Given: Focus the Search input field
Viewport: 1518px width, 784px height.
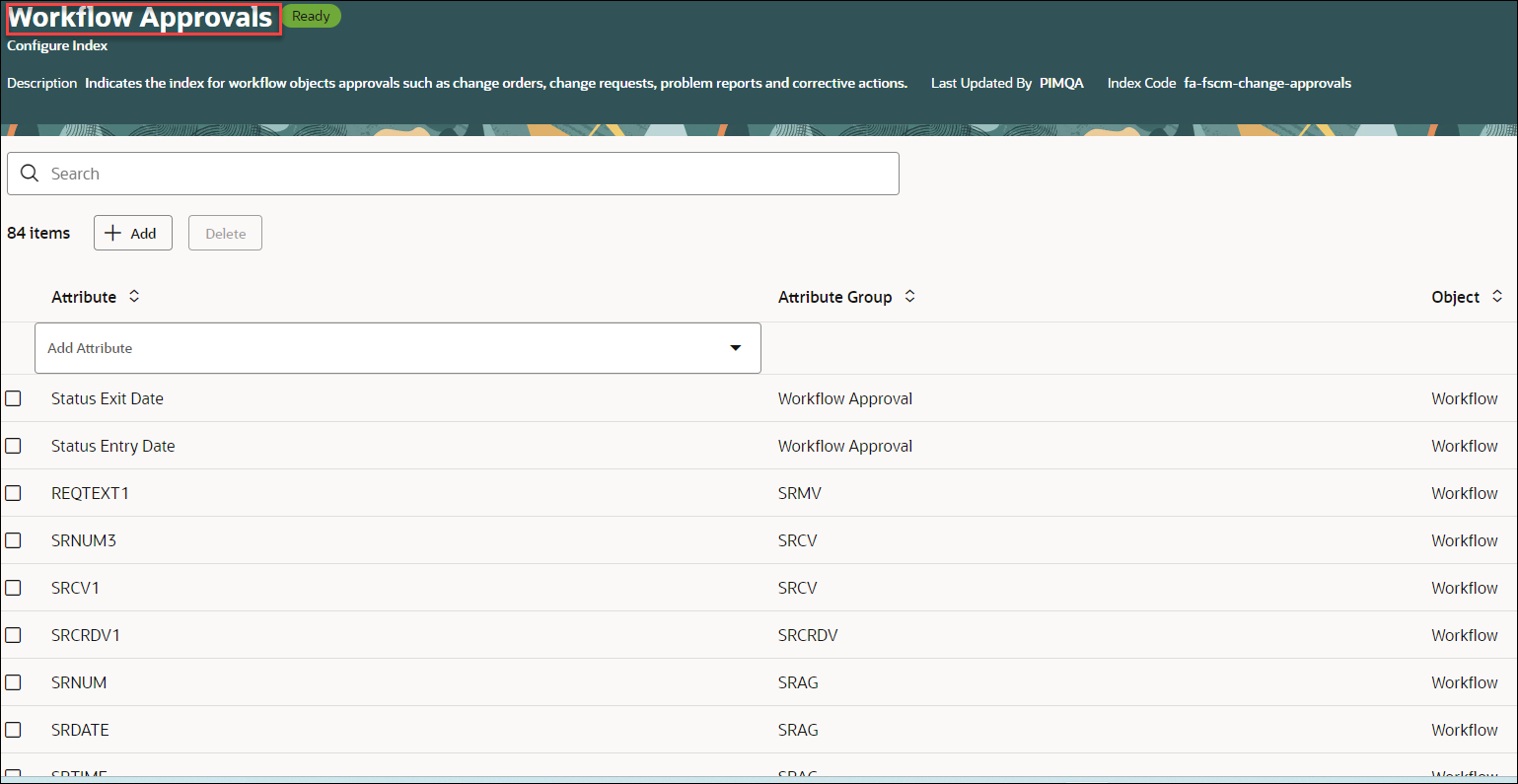Looking at the screenshot, I should pyautogui.click(x=453, y=174).
